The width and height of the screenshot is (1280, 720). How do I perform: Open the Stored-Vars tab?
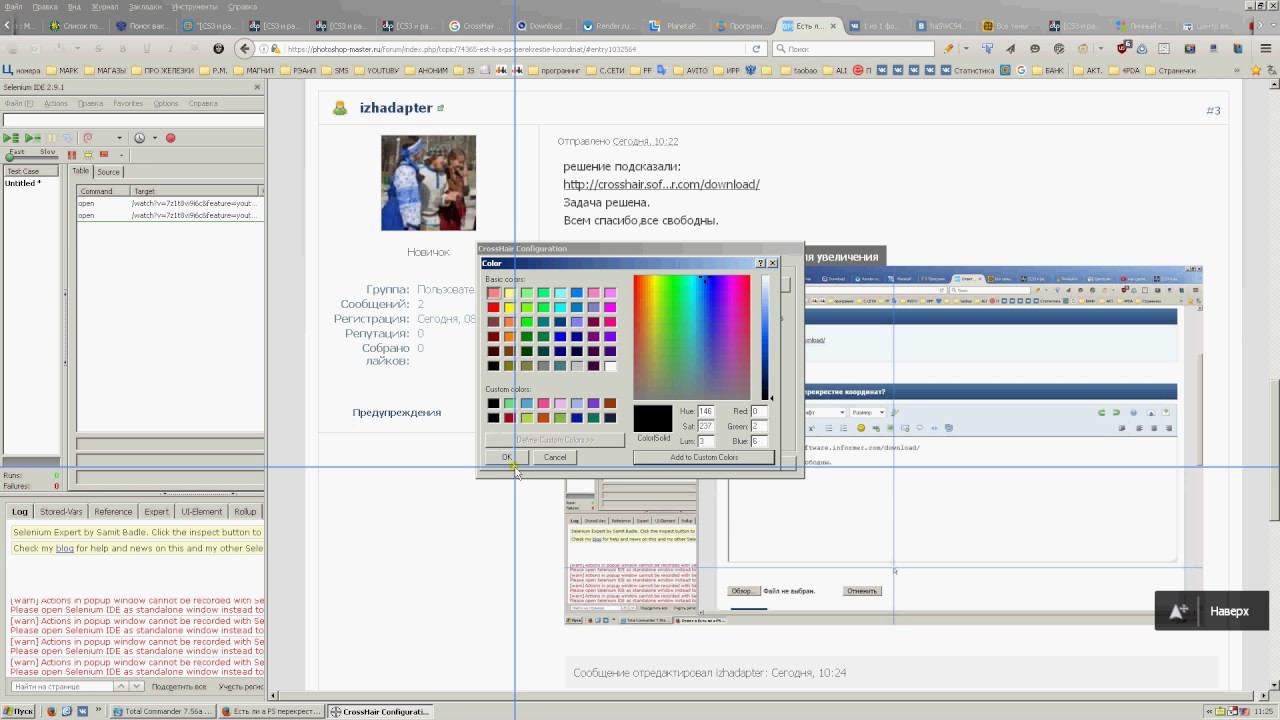61,511
